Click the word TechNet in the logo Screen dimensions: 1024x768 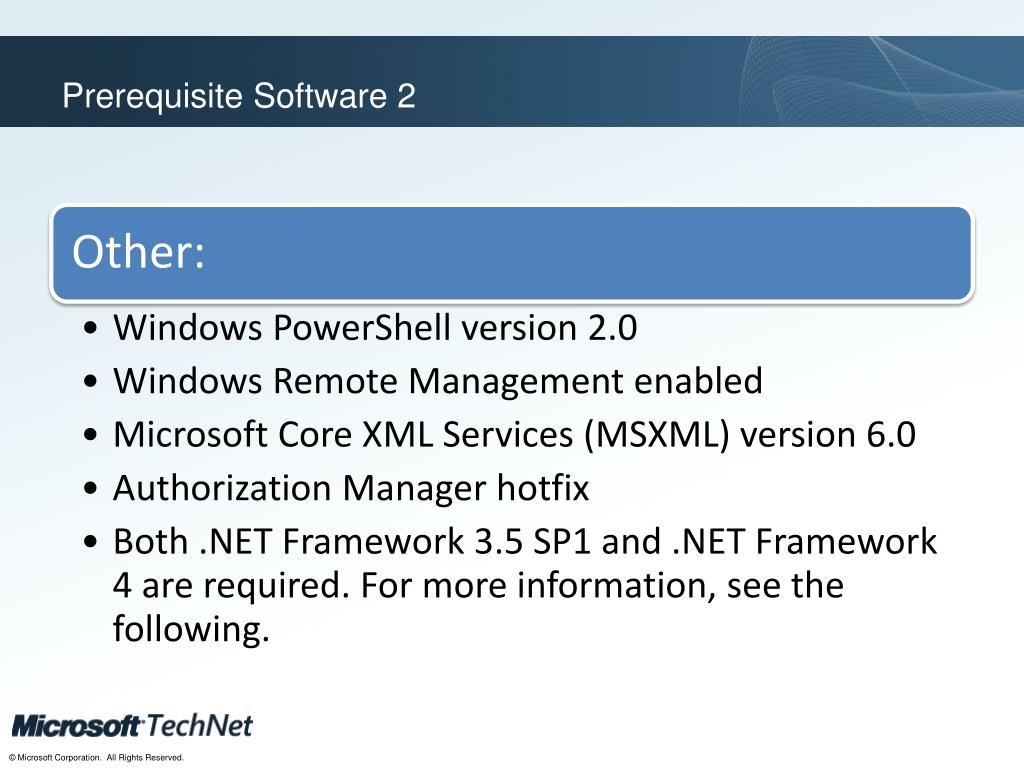(x=200, y=725)
